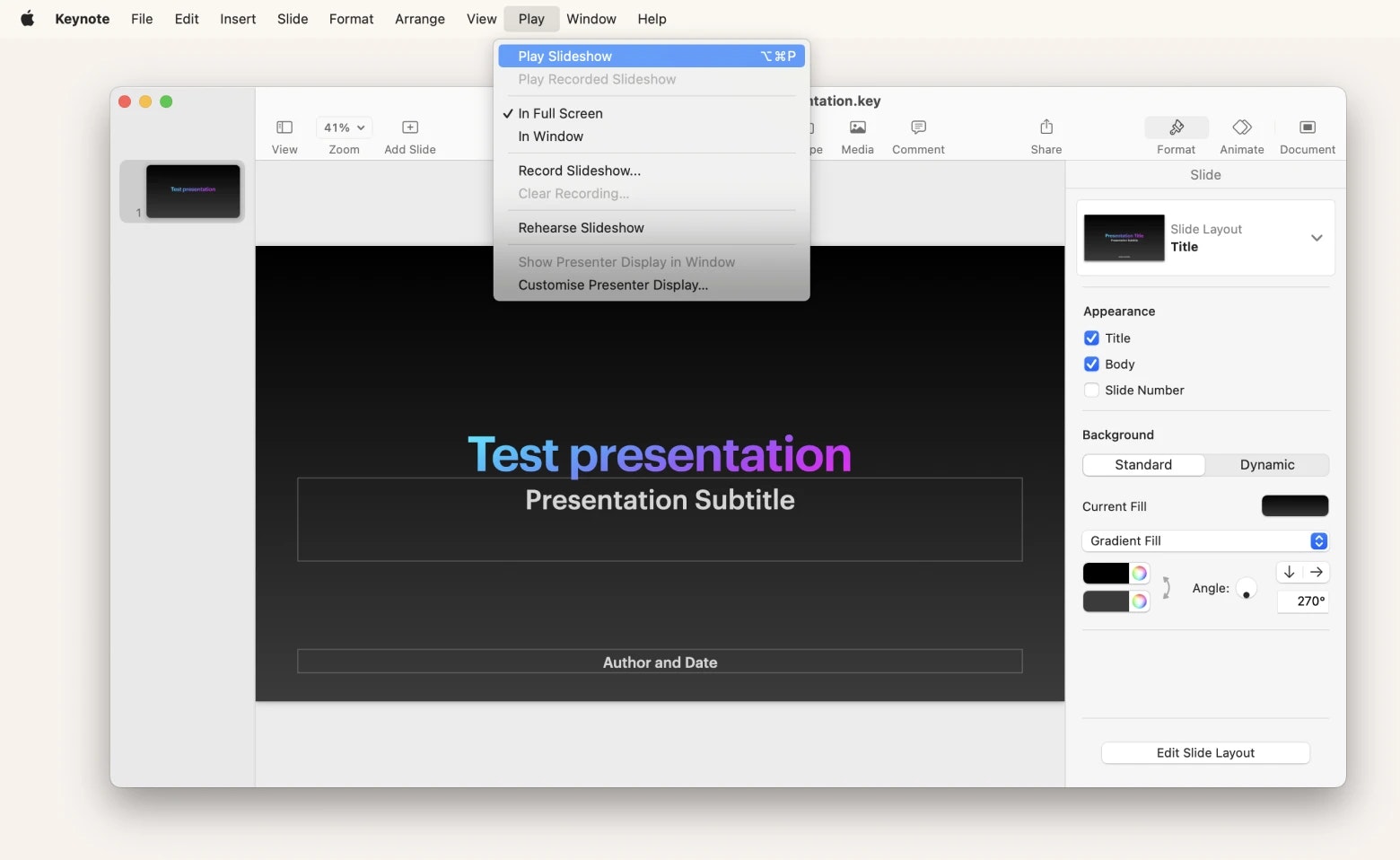Open the Edit menu
Image resolution: width=1400 pixels, height=860 pixels.
(x=187, y=19)
